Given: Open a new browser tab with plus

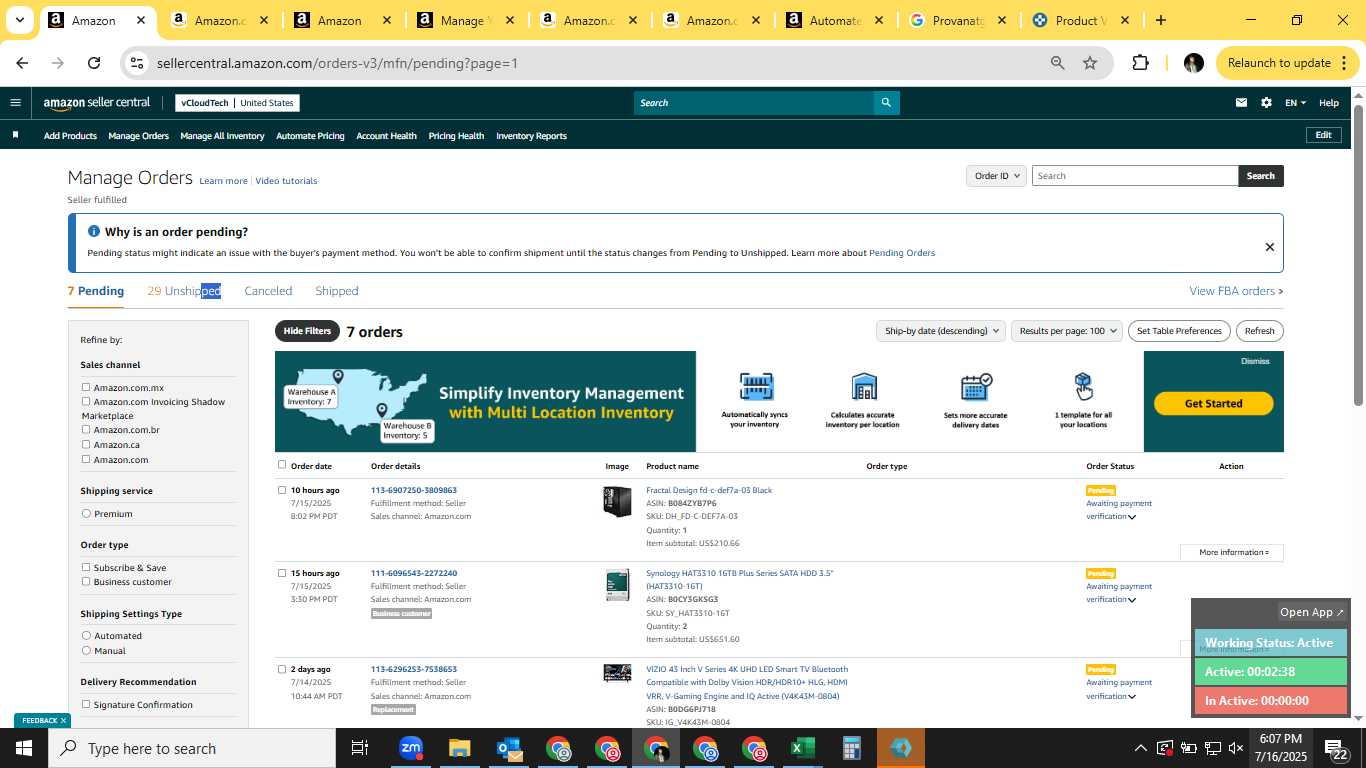Looking at the screenshot, I should (1161, 20).
